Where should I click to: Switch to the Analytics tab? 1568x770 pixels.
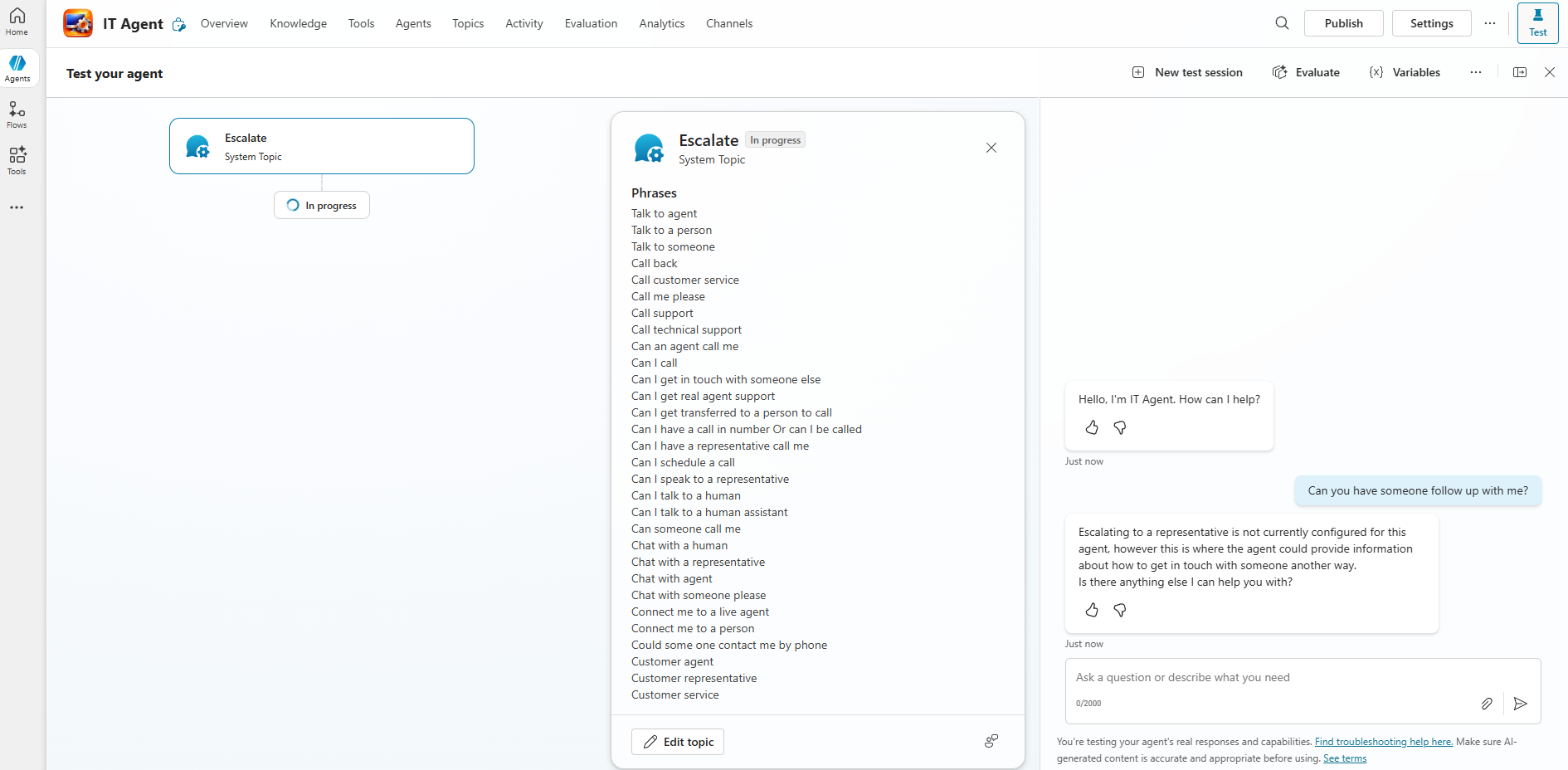pyautogui.click(x=662, y=23)
